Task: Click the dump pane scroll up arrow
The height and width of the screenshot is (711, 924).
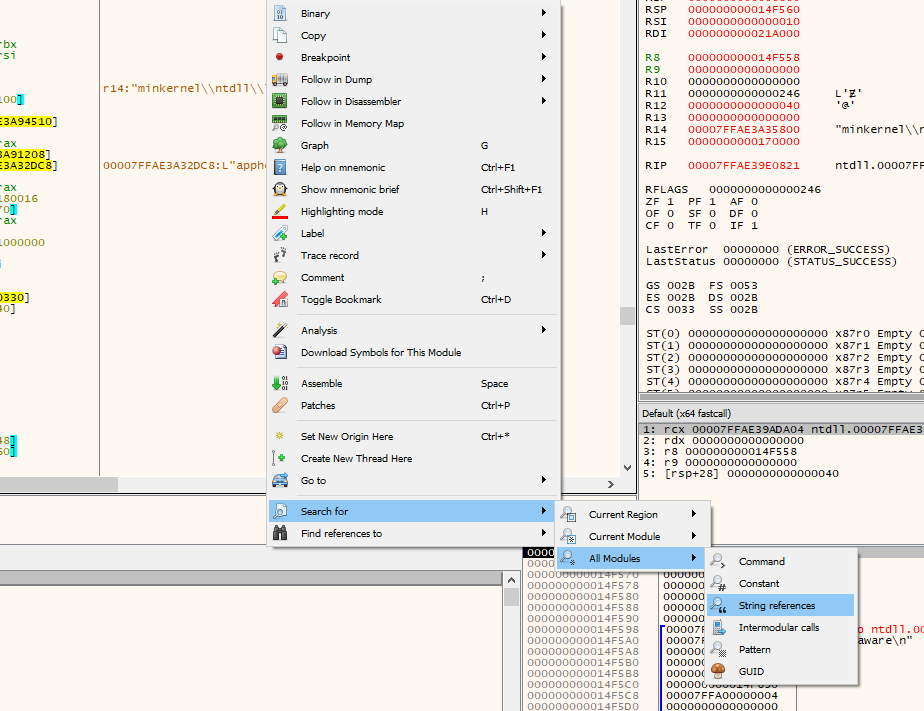Action: [x=512, y=580]
